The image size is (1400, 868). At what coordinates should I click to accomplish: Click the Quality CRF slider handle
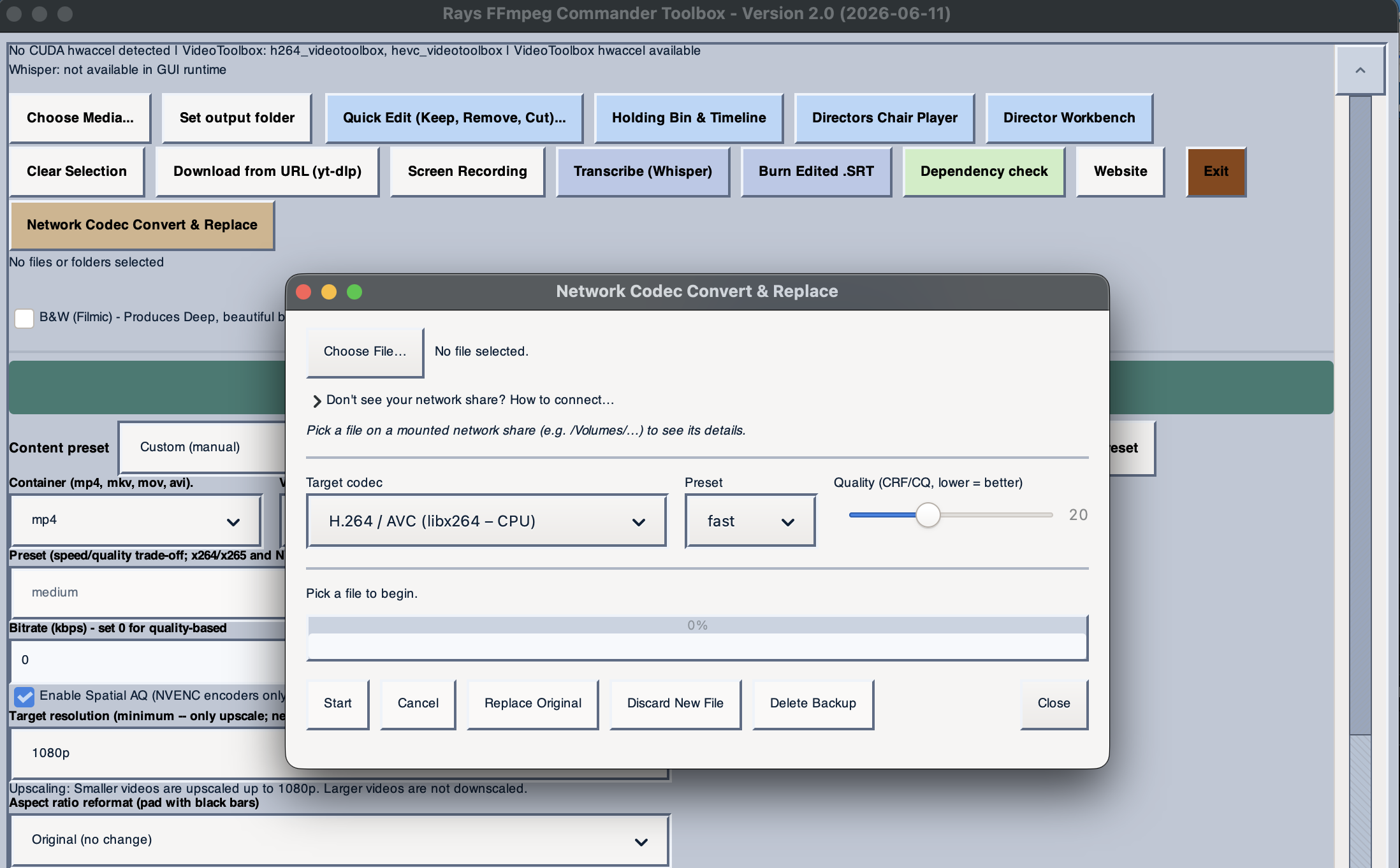pos(928,515)
